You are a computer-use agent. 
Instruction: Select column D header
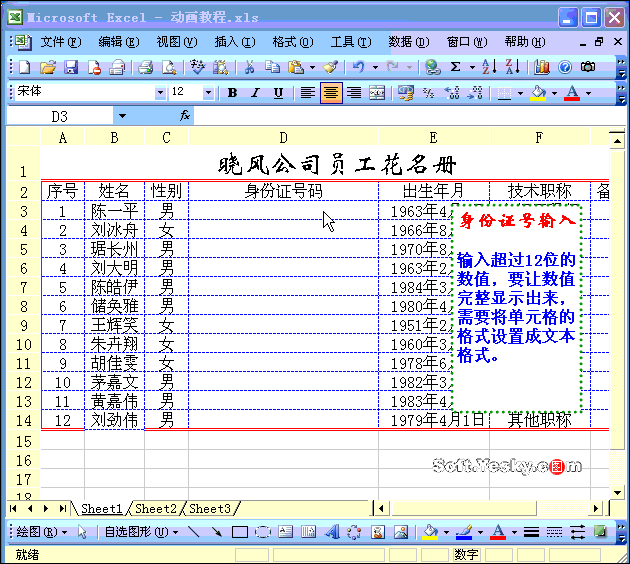coord(283,138)
